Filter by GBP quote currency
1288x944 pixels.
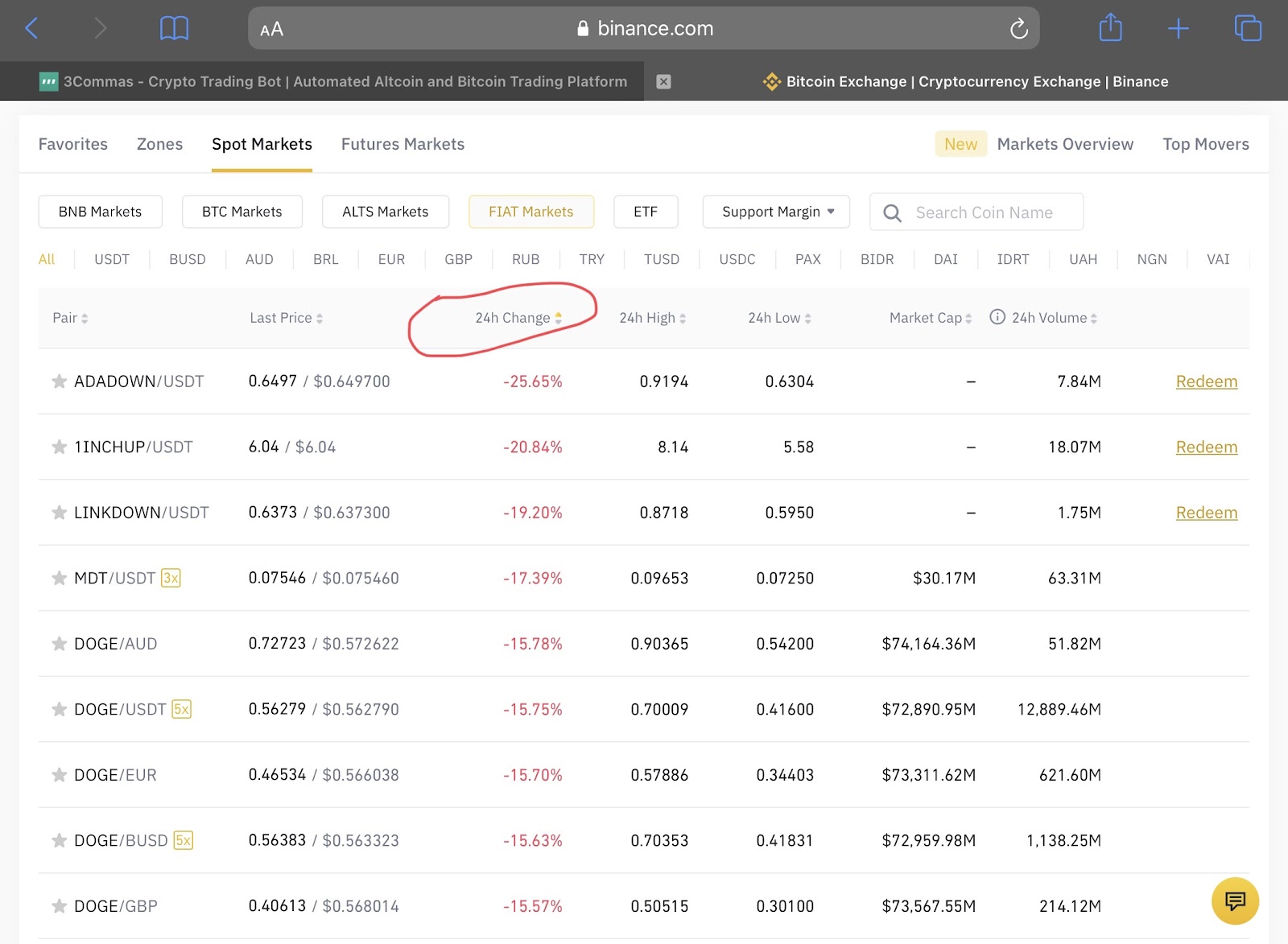pyautogui.click(x=458, y=259)
